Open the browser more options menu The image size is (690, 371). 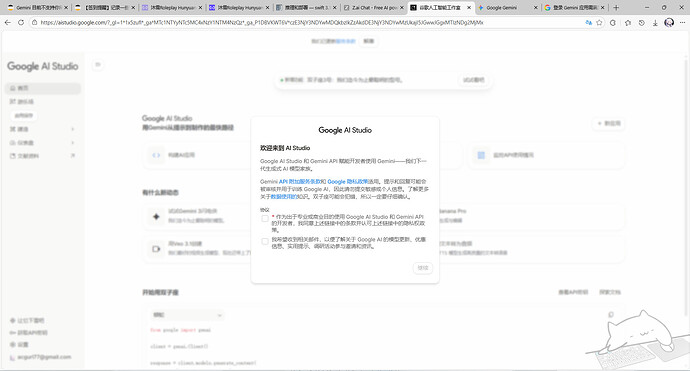683,22
